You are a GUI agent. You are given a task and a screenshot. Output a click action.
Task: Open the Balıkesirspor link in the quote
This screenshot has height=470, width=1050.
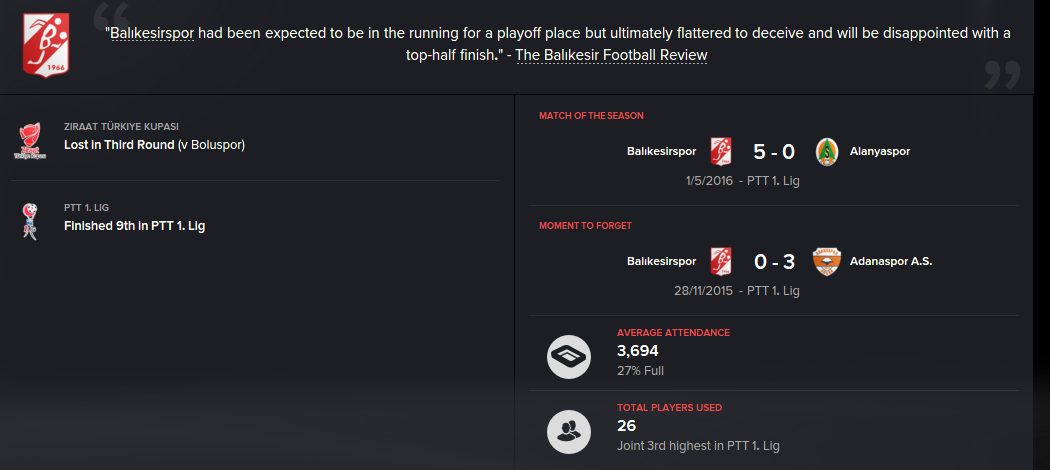pyautogui.click(x=152, y=33)
